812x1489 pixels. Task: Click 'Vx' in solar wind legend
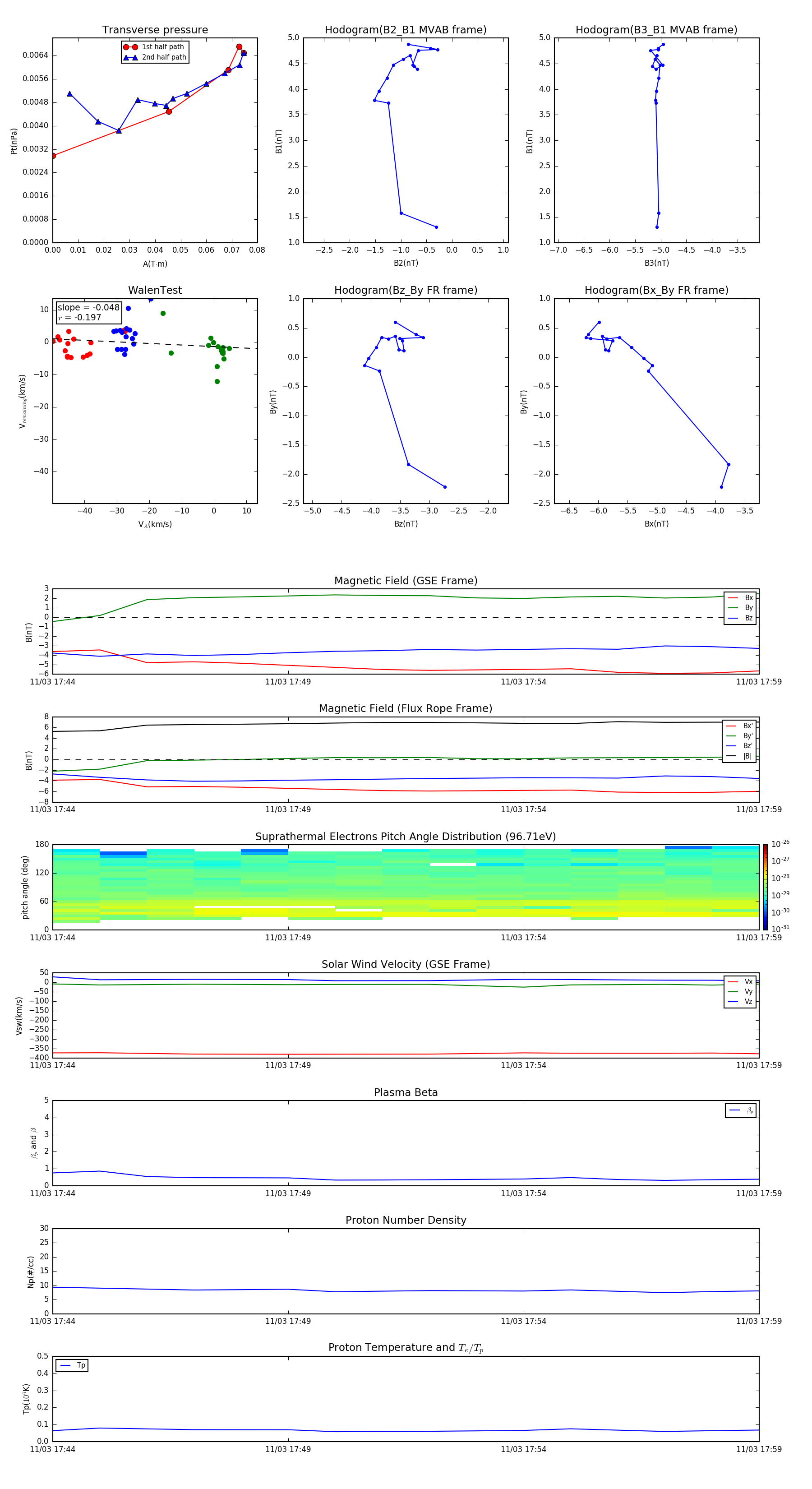748,981
